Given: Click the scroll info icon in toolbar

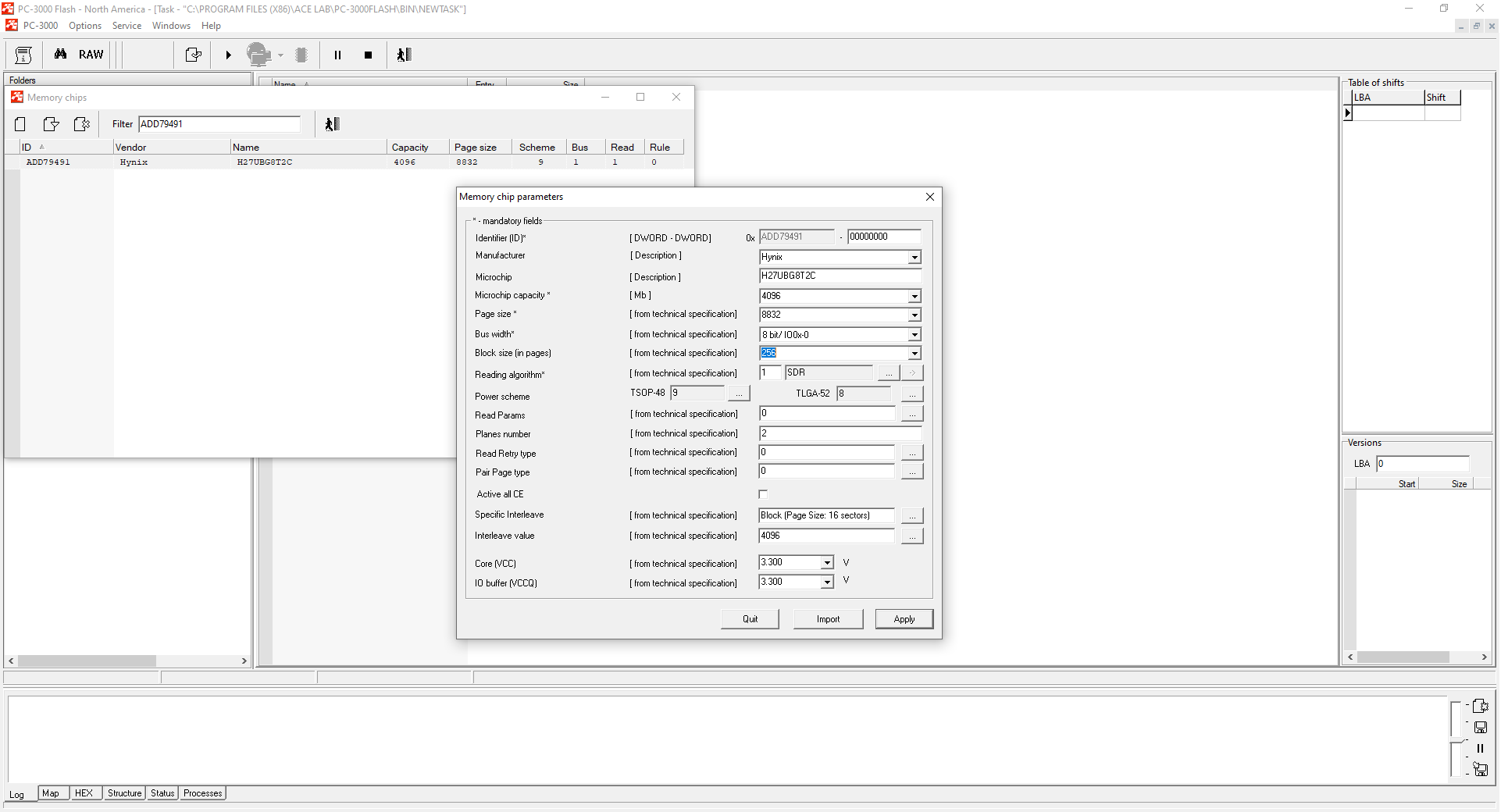Looking at the screenshot, I should tap(23, 55).
